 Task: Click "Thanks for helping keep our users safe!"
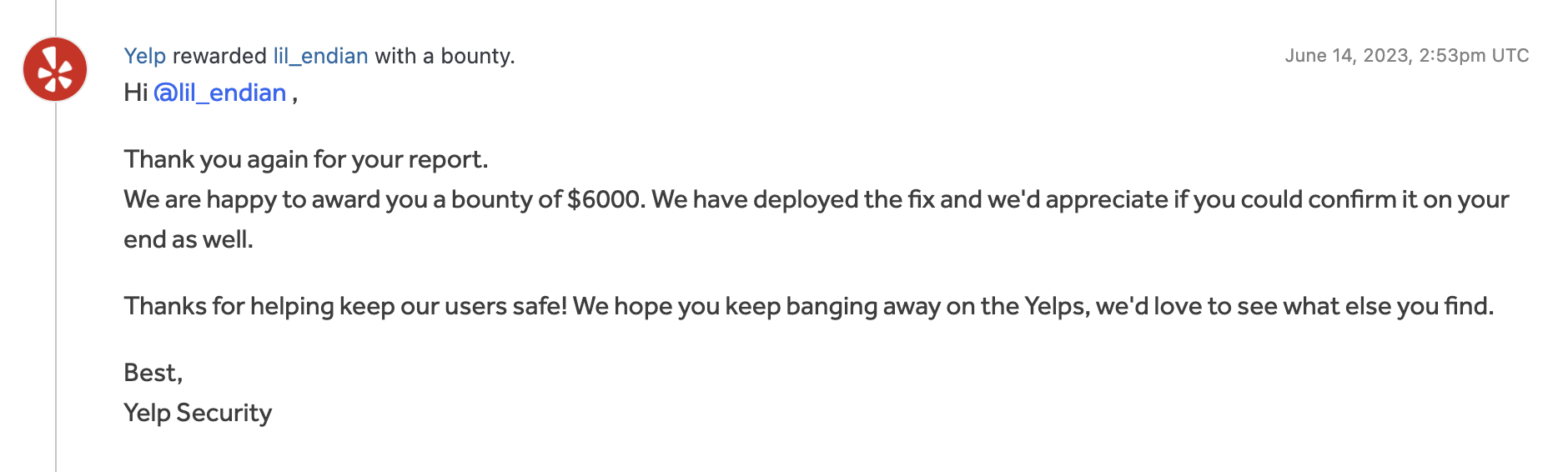tap(345, 306)
